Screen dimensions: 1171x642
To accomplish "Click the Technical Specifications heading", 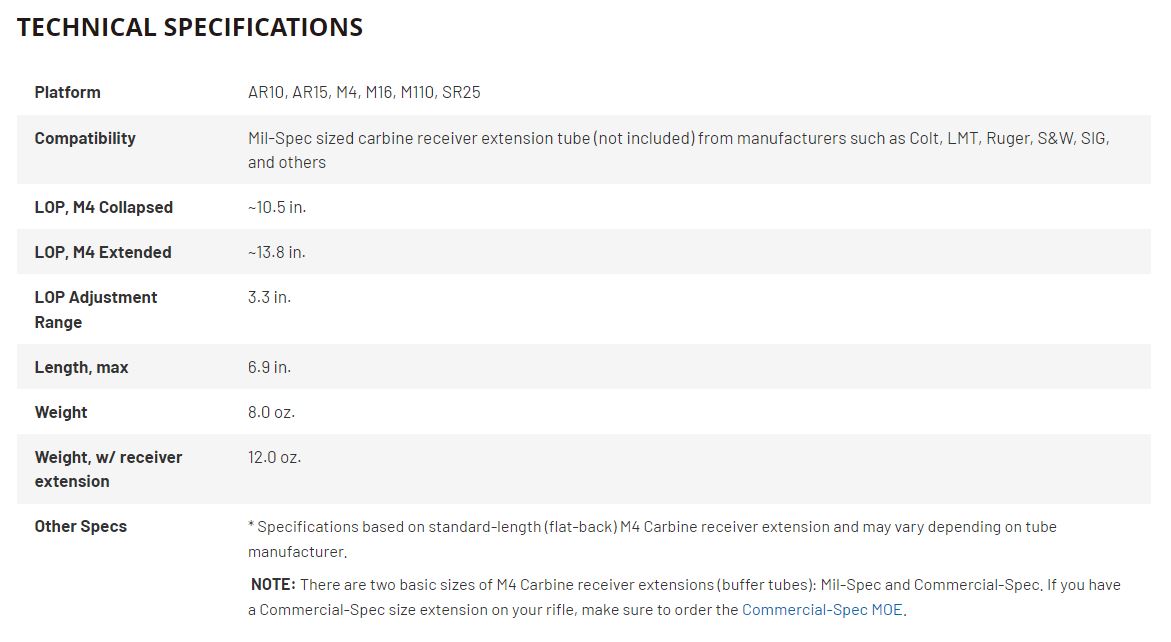I will pyautogui.click(x=190, y=28).
